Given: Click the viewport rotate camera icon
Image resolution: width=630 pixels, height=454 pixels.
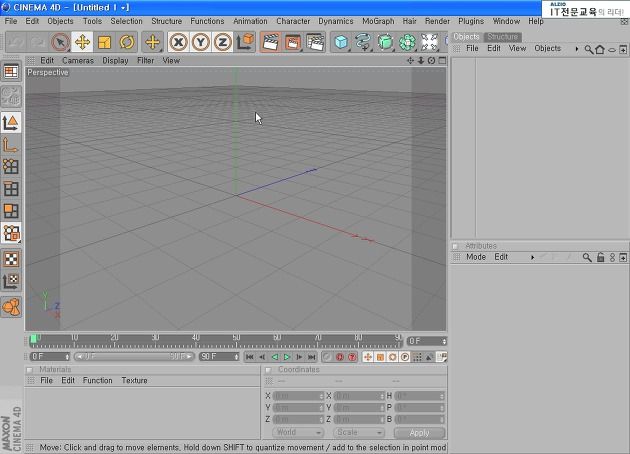Looking at the screenshot, I should click(x=432, y=60).
